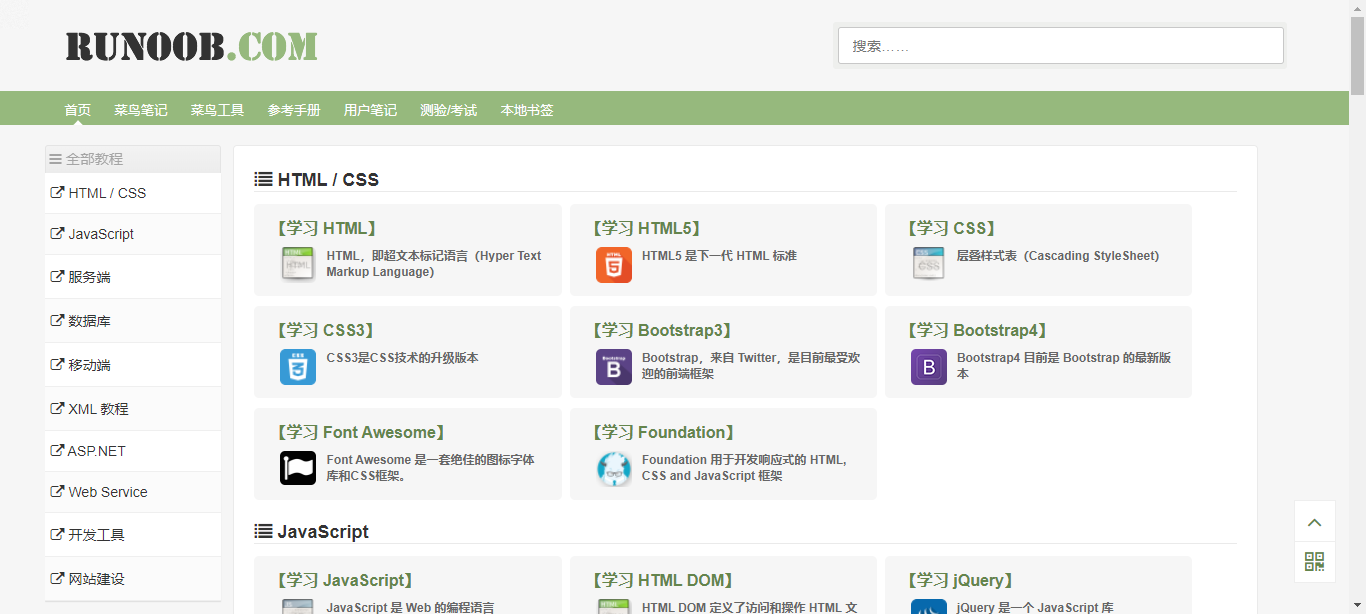
Task: Click external-link icon beside XML 教程
Action: (x=57, y=409)
